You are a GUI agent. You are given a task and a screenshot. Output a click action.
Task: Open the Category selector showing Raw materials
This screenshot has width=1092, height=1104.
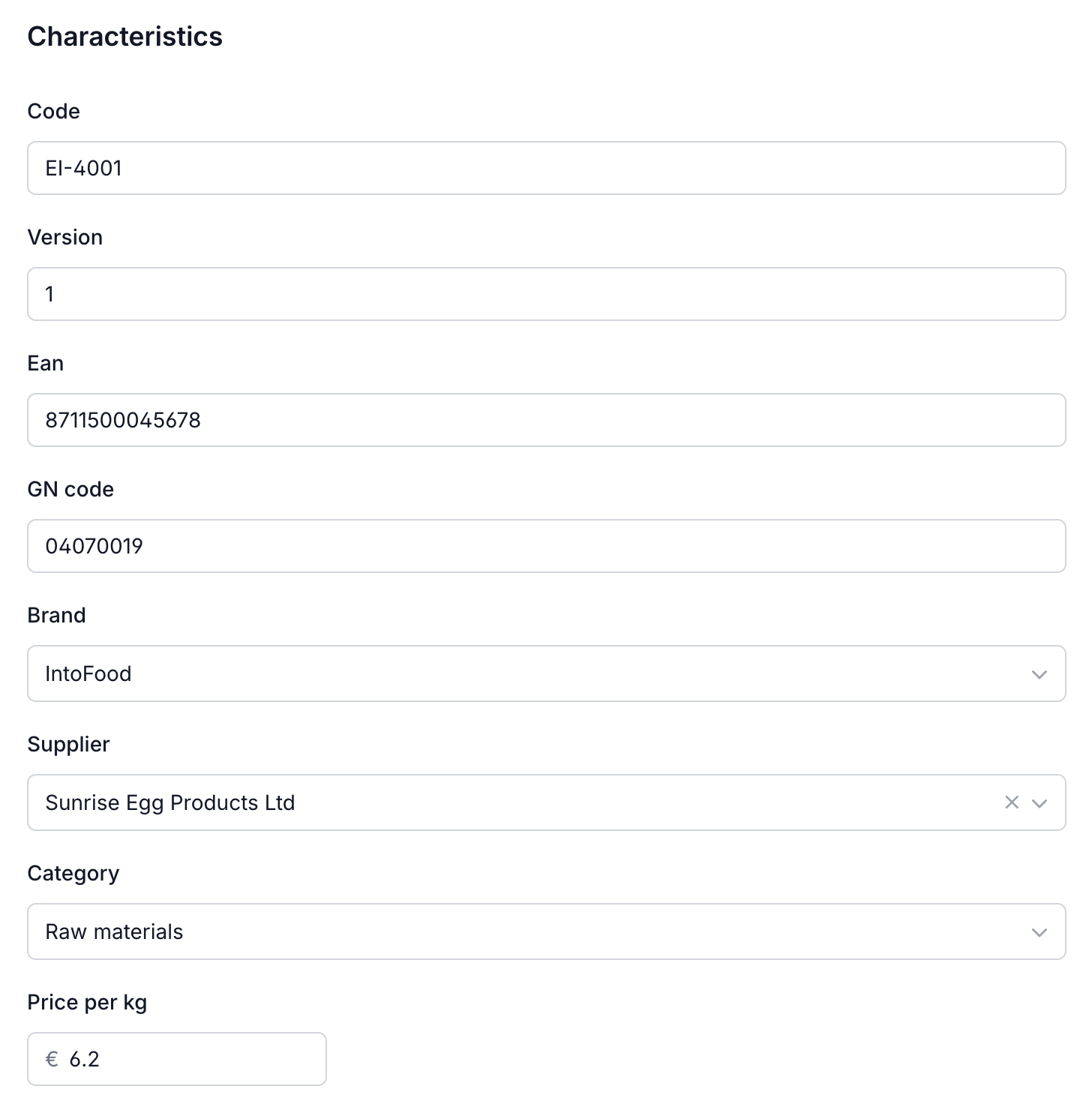click(525, 931)
